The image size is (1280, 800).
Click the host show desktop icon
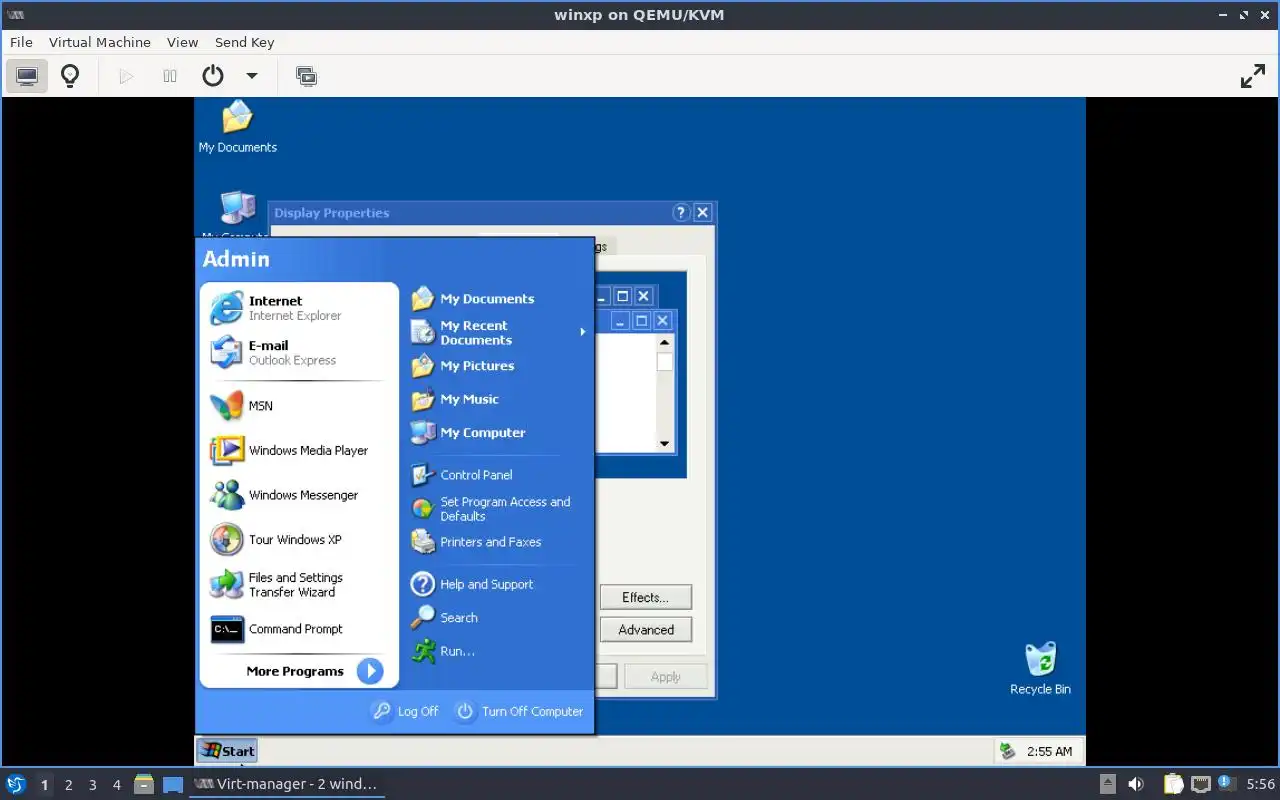coord(173,784)
